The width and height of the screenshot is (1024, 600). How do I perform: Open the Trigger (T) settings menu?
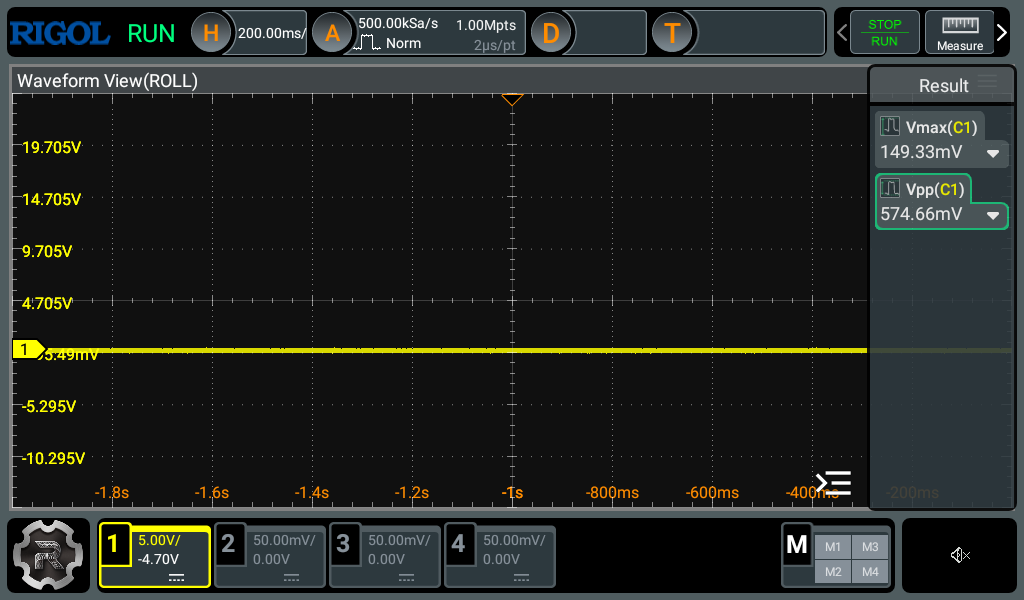pyautogui.click(x=672, y=32)
